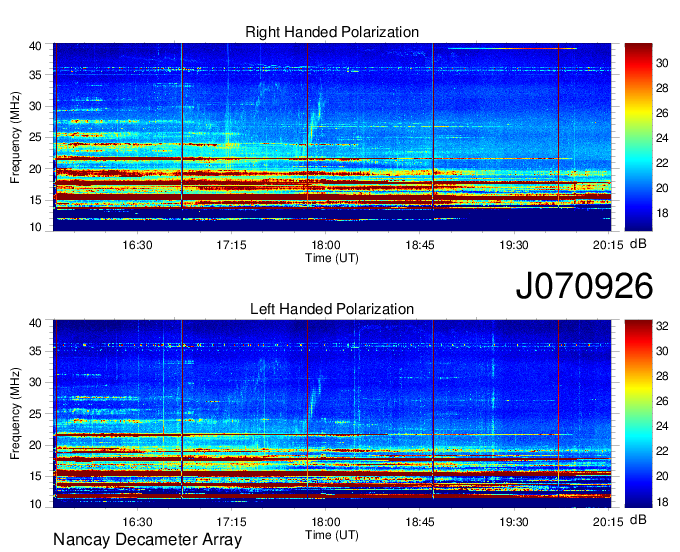Click the 26 dB mark on Left Handed colorbar

point(662,401)
